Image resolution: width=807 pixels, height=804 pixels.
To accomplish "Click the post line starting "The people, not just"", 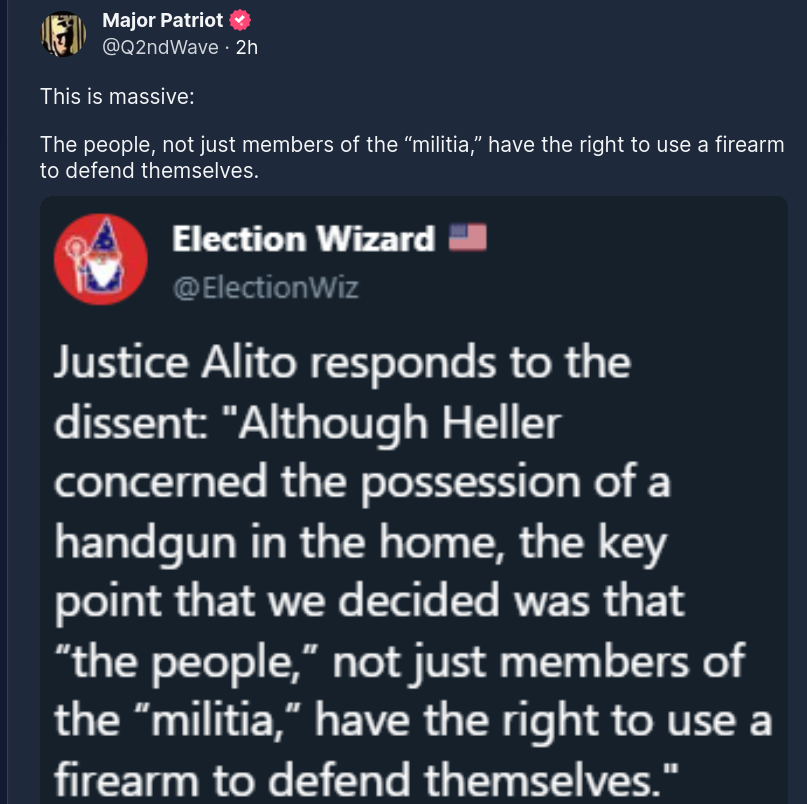I will pyautogui.click(x=411, y=145).
